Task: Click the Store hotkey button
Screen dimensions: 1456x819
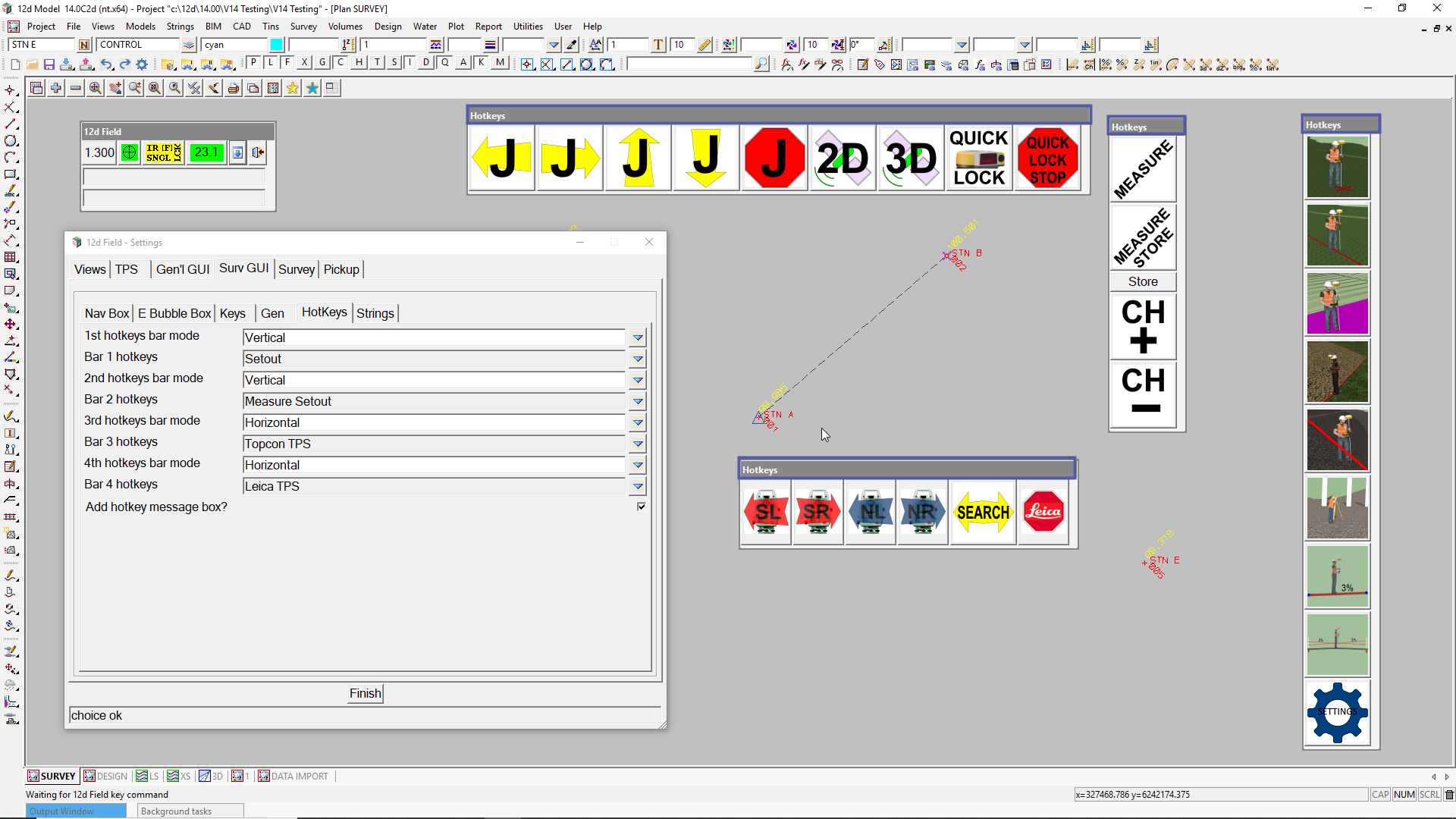Action: click(1143, 281)
